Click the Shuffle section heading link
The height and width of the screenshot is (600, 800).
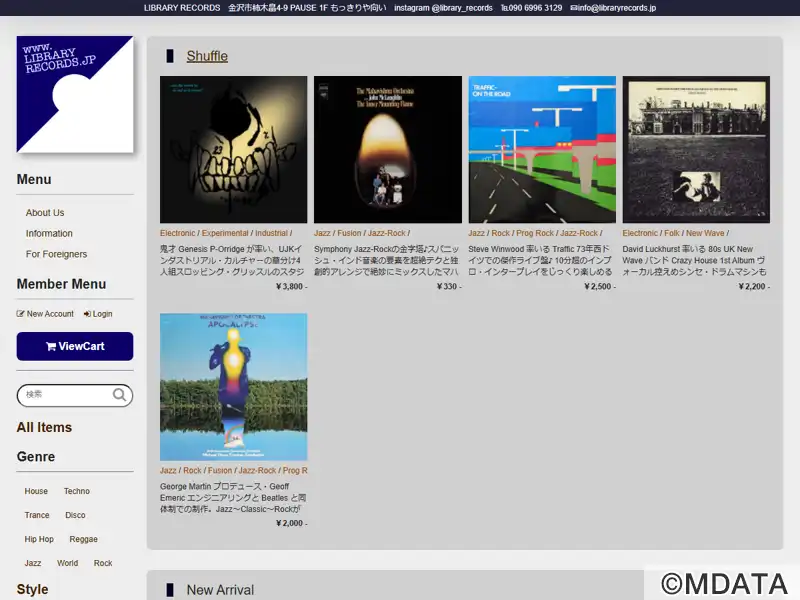point(207,56)
